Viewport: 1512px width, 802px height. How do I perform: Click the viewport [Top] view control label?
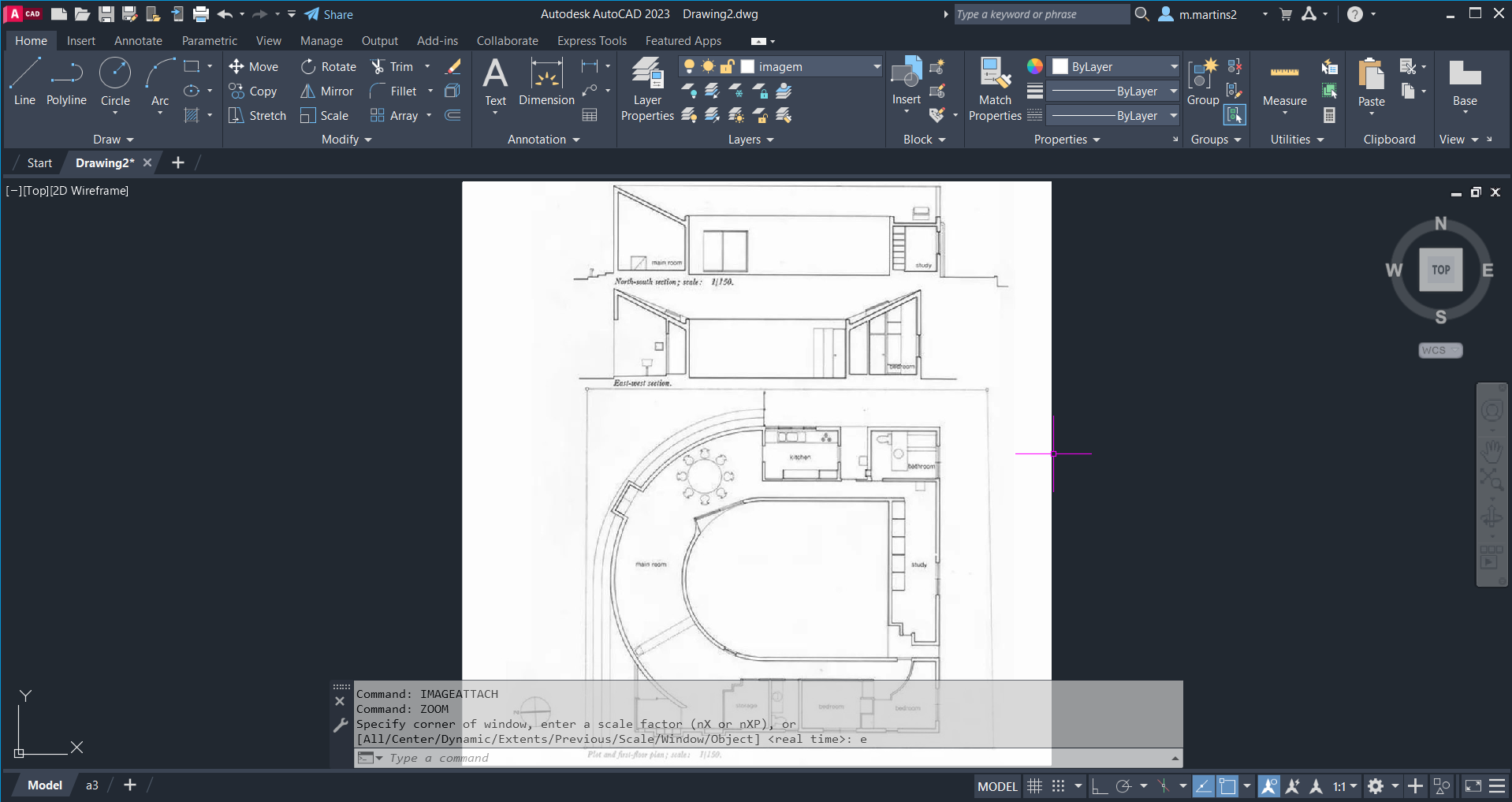point(35,191)
